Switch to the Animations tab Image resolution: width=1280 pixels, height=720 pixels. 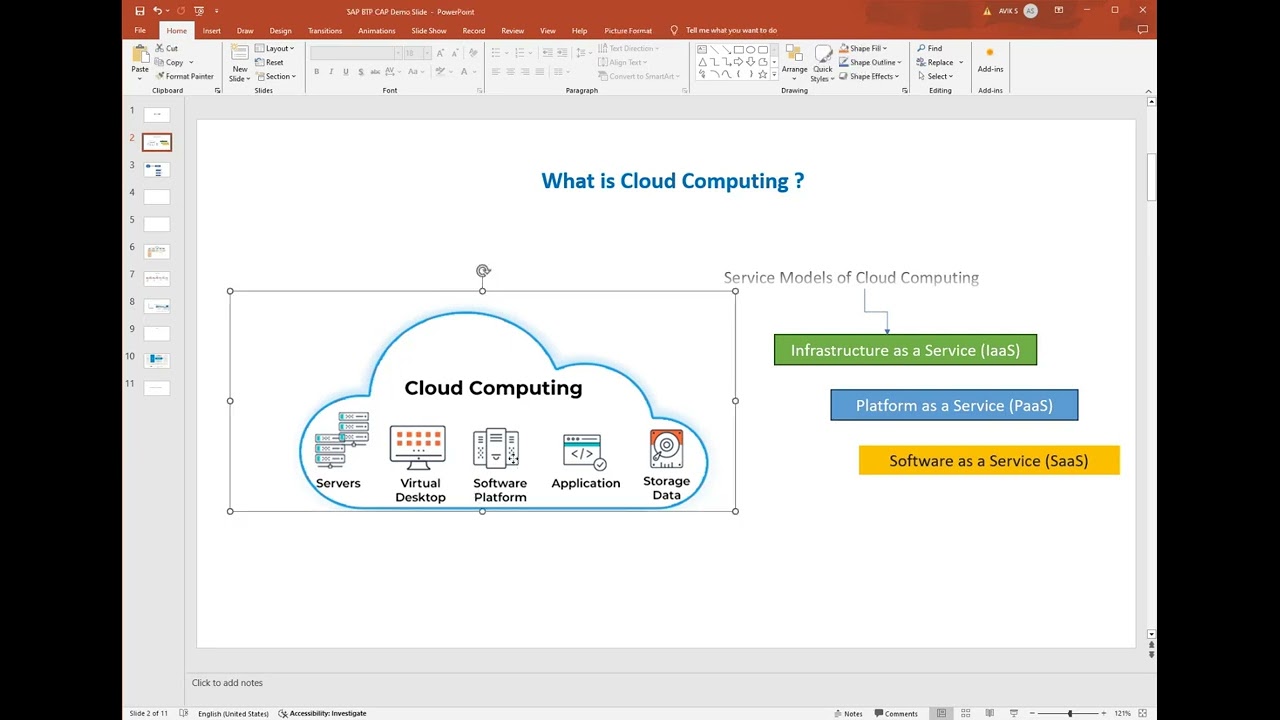coord(377,31)
